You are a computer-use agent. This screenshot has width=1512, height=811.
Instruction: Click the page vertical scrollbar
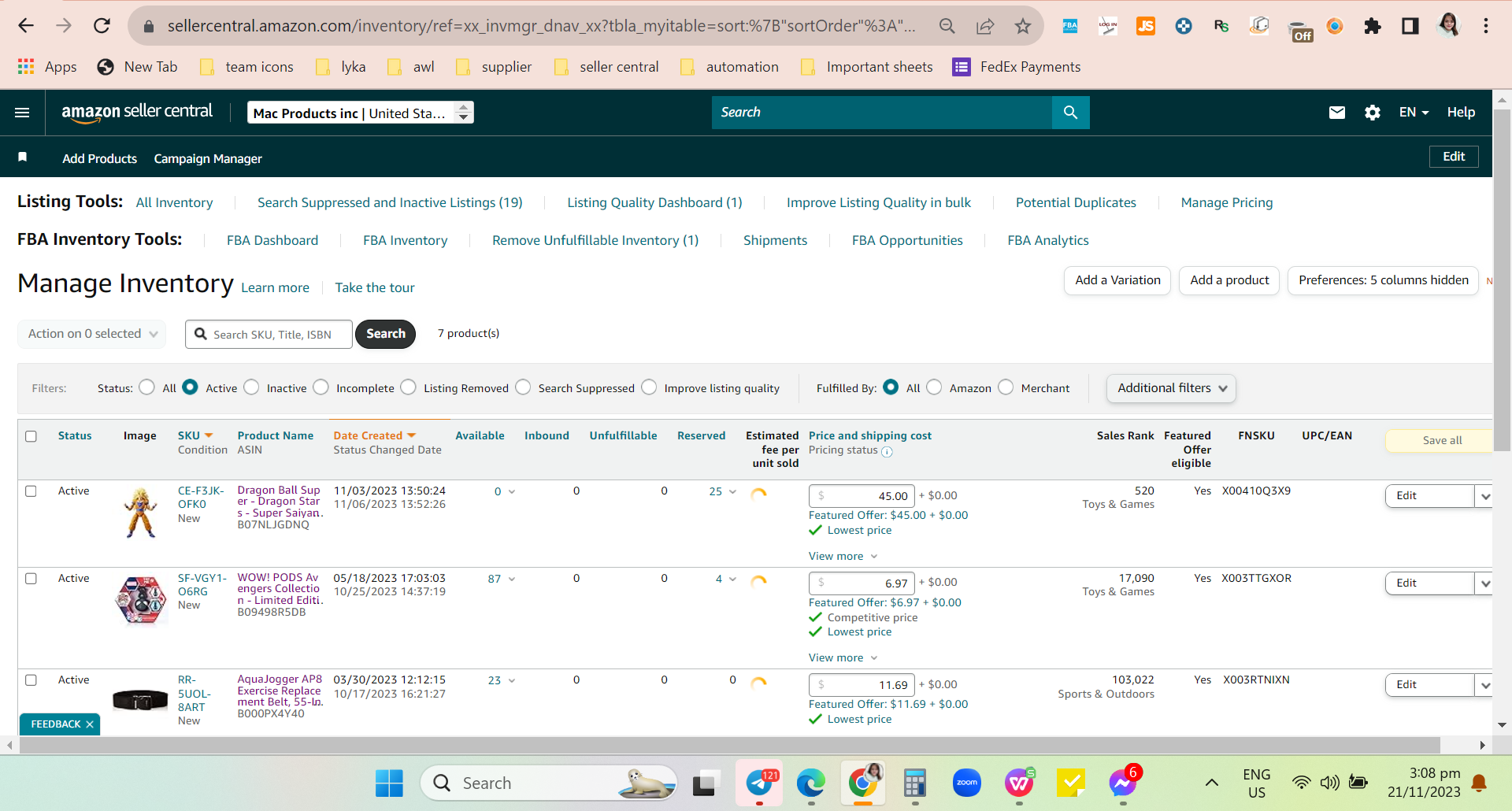point(1502,280)
